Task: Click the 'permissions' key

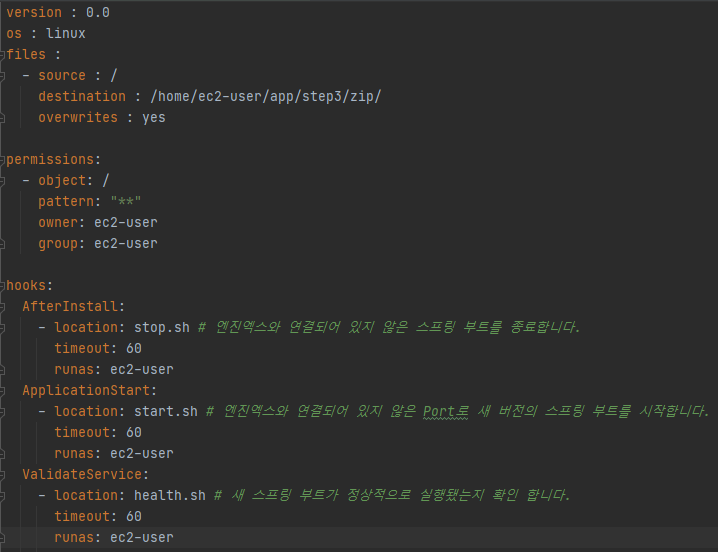Action: tap(50, 159)
